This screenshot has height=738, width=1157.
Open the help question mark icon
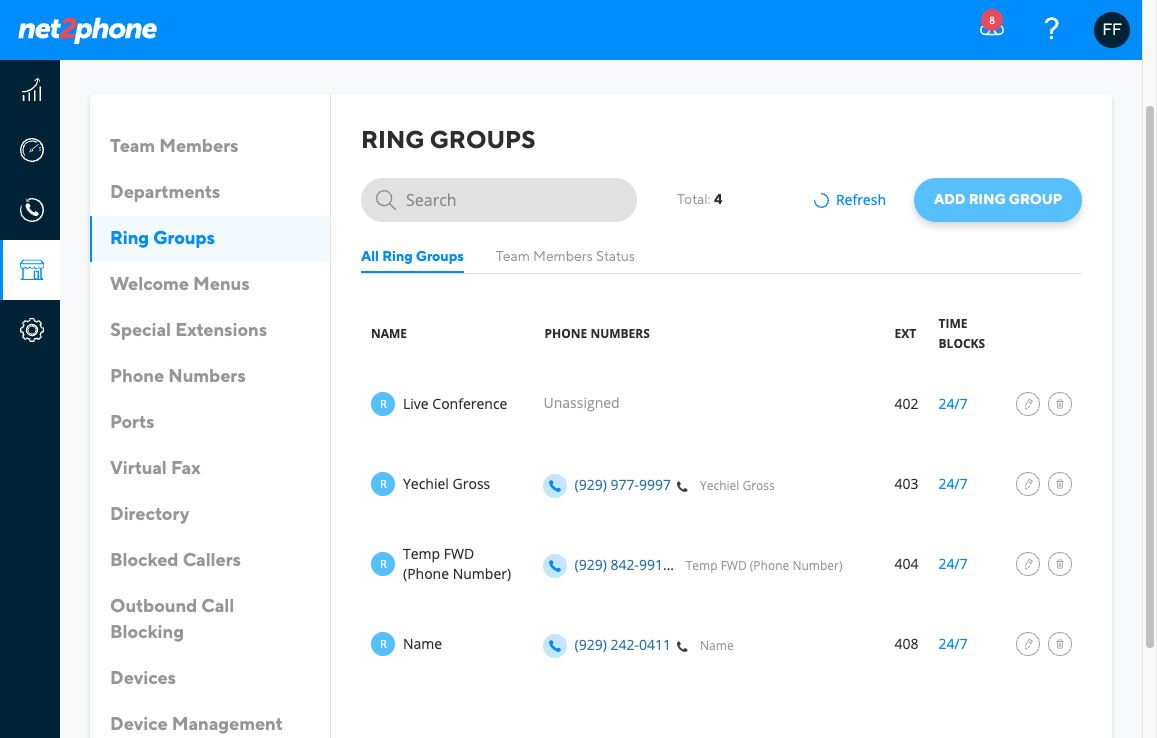point(1051,29)
